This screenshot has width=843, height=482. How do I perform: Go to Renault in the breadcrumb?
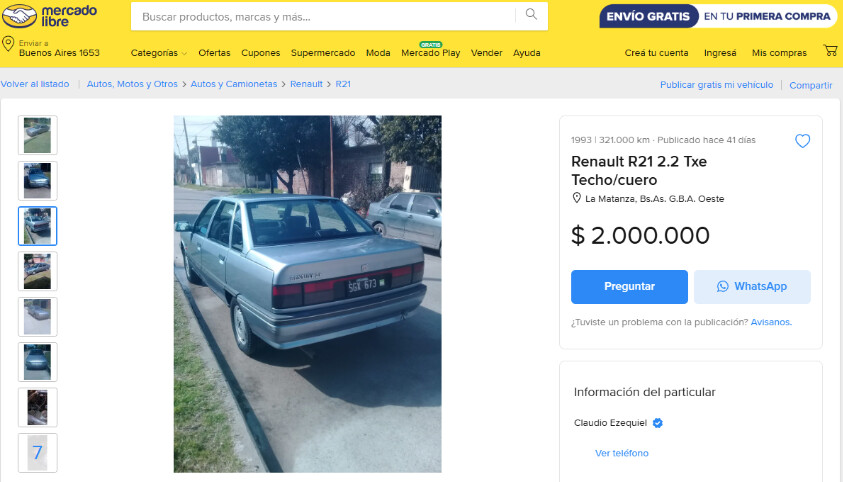click(x=306, y=84)
